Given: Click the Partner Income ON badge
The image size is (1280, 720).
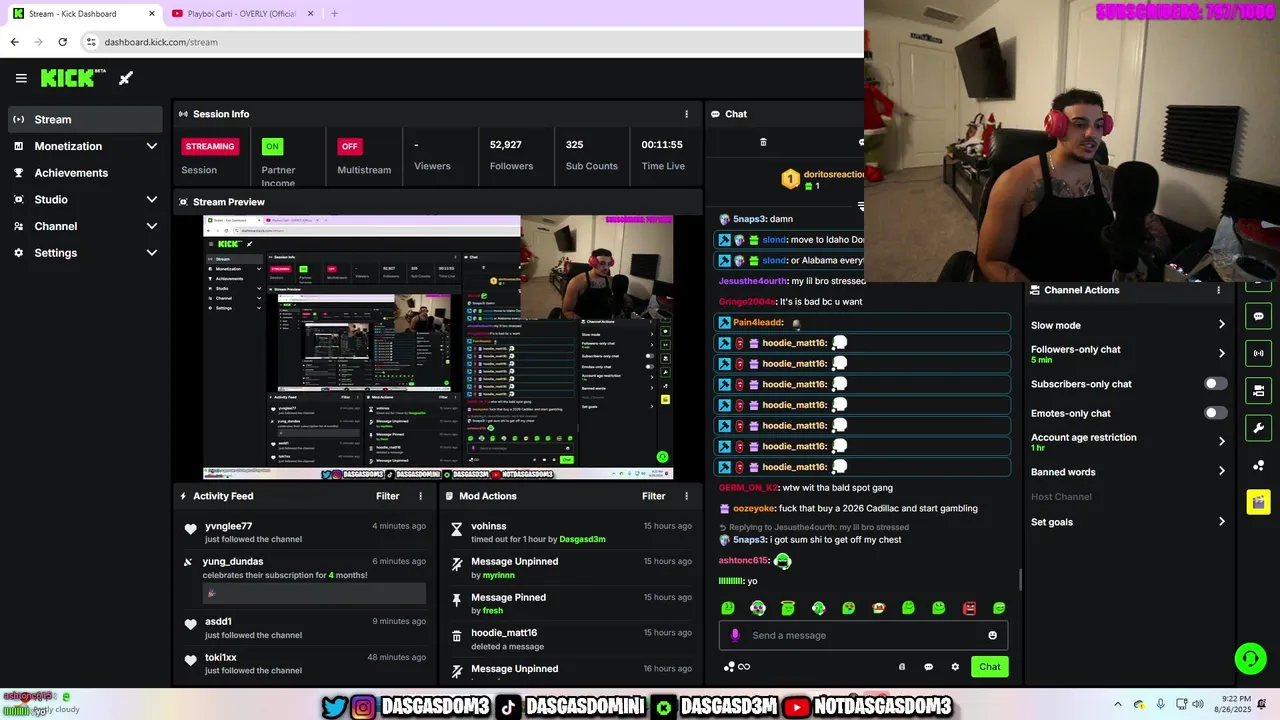Looking at the screenshot, I should click(x=271, y=146).
